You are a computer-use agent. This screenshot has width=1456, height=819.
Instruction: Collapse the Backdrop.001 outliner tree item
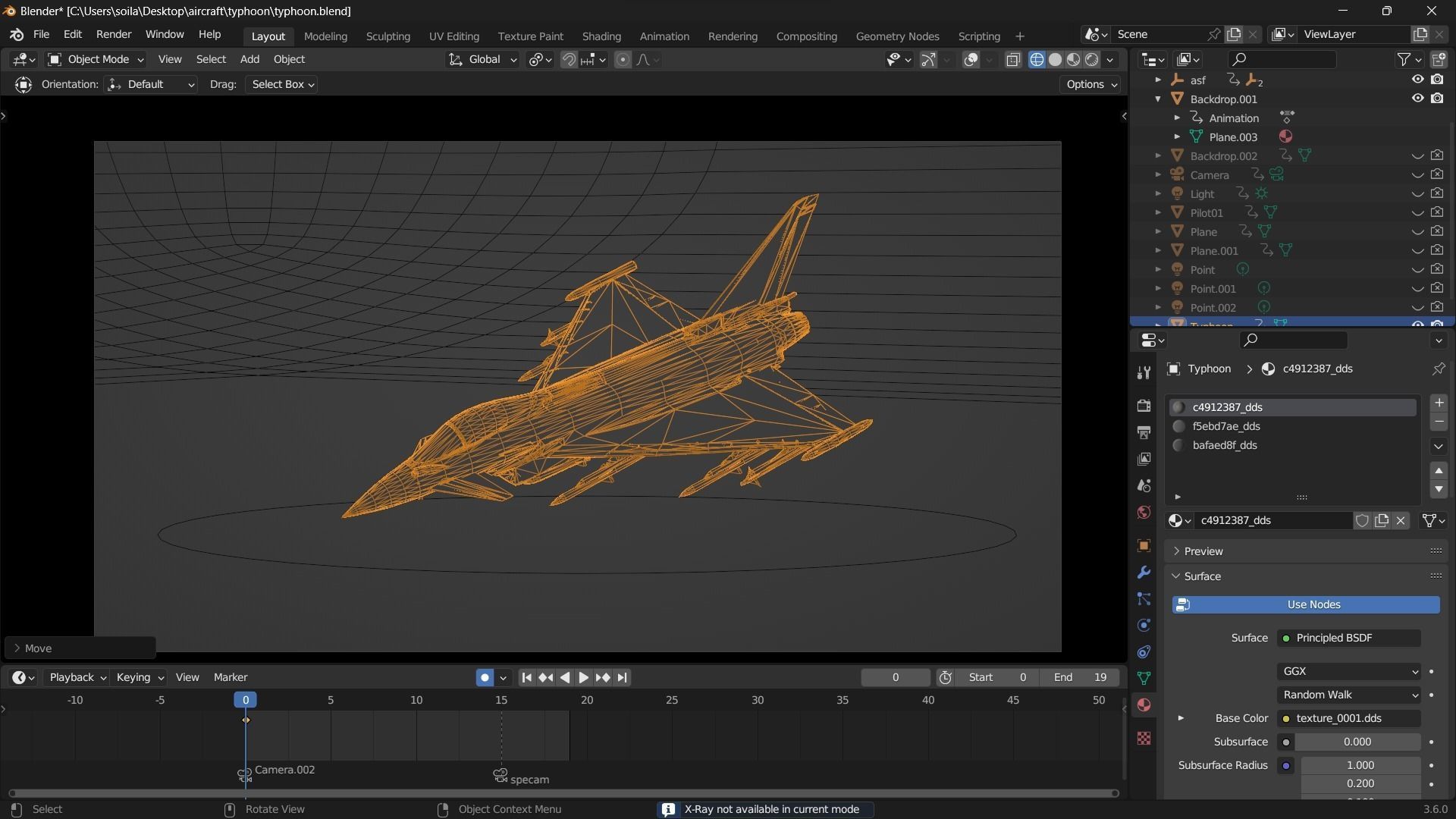point(1158,99)
